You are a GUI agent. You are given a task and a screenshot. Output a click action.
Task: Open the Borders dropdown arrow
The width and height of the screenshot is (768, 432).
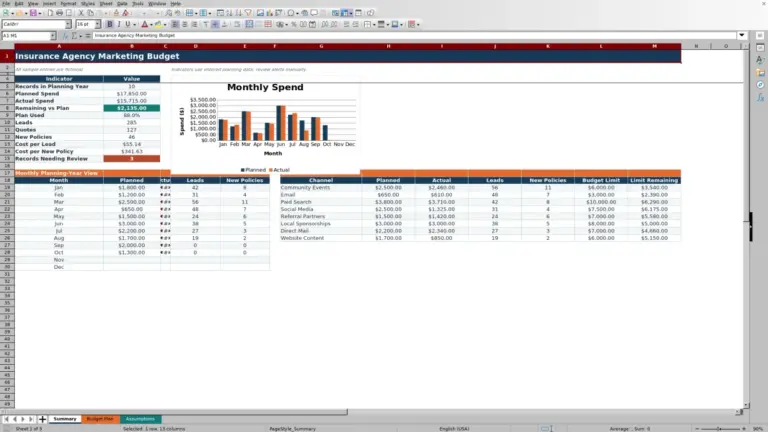click(374, 24)
